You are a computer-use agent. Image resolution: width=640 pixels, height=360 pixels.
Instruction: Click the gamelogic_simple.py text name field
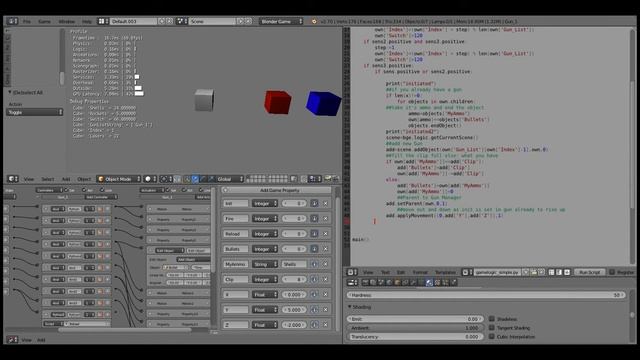(x=498, y=272)
